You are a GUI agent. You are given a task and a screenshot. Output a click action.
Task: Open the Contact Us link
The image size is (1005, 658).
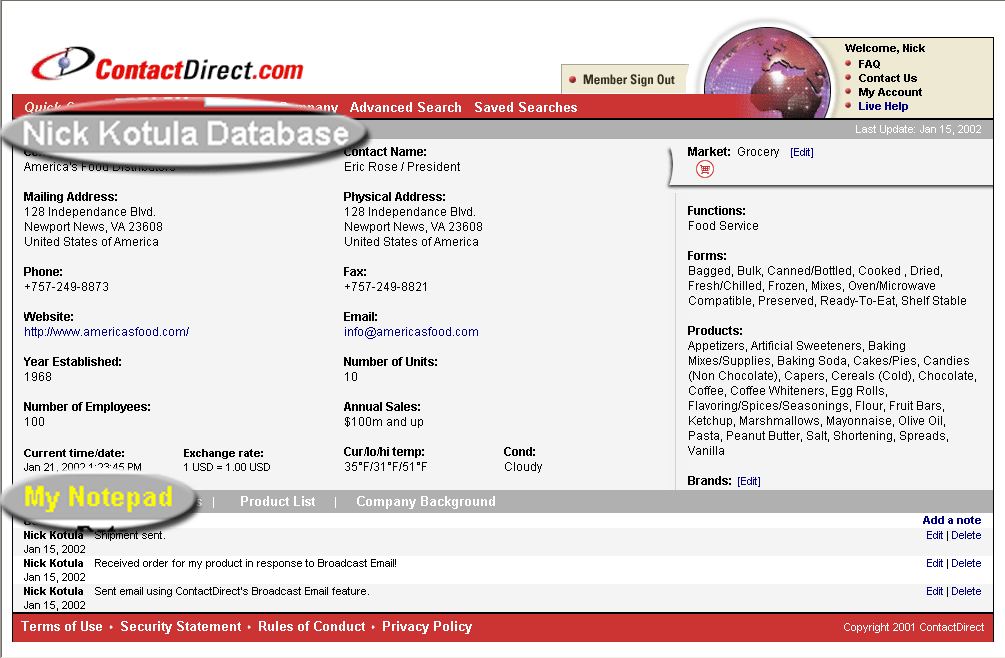tap(888, 78)
